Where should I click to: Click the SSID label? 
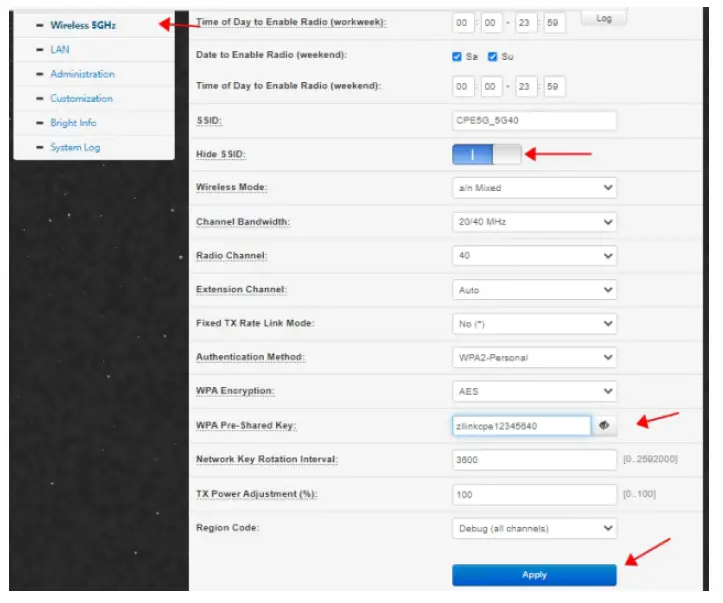[x=209, y=121]
